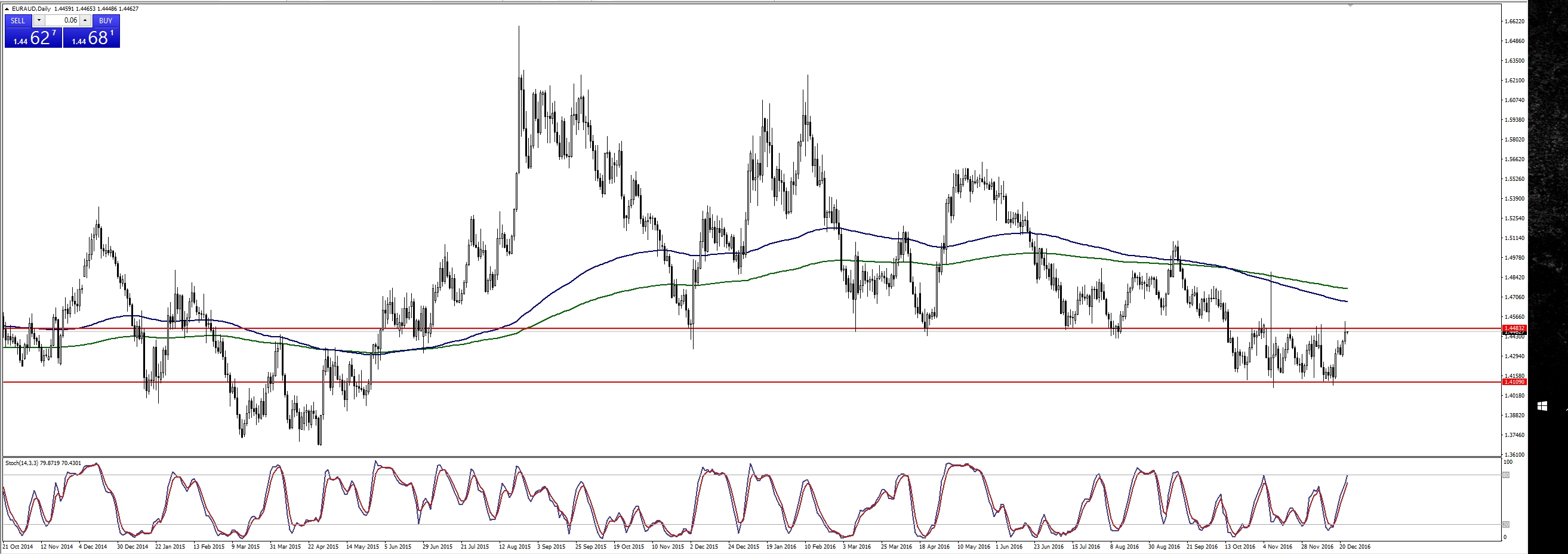The height and width of the screenshot is (554, 1568).
Task: Select the red 1.44832 price level label
Action: click(1515, 328)
